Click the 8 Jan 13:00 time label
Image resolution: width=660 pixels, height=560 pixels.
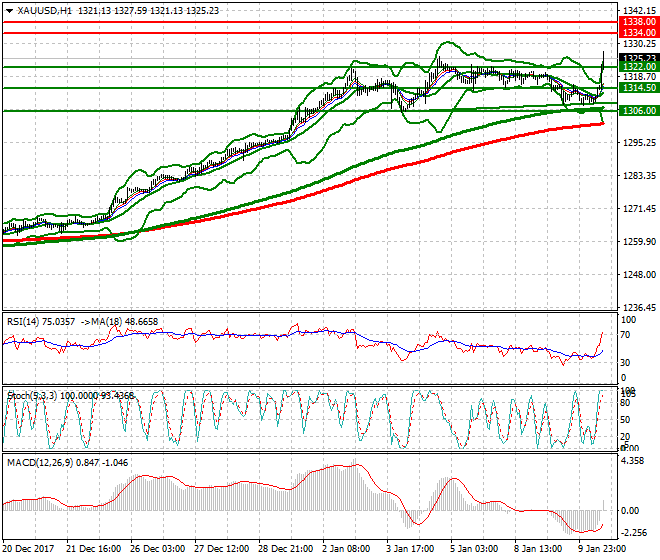coord(538,549)
